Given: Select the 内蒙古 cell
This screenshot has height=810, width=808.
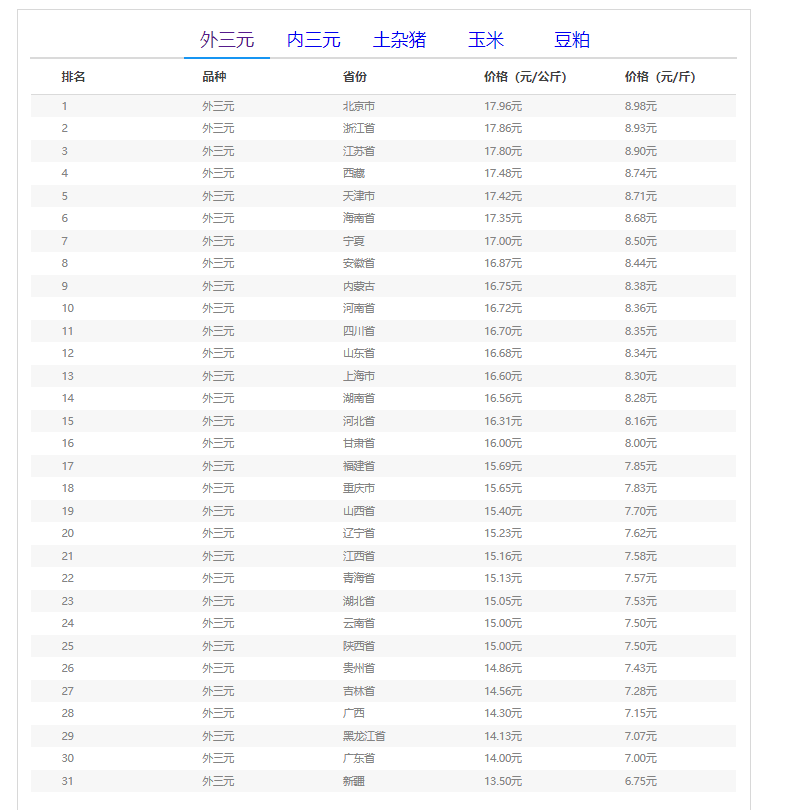Looking at the screenshot, I should [x=359, y=286].
